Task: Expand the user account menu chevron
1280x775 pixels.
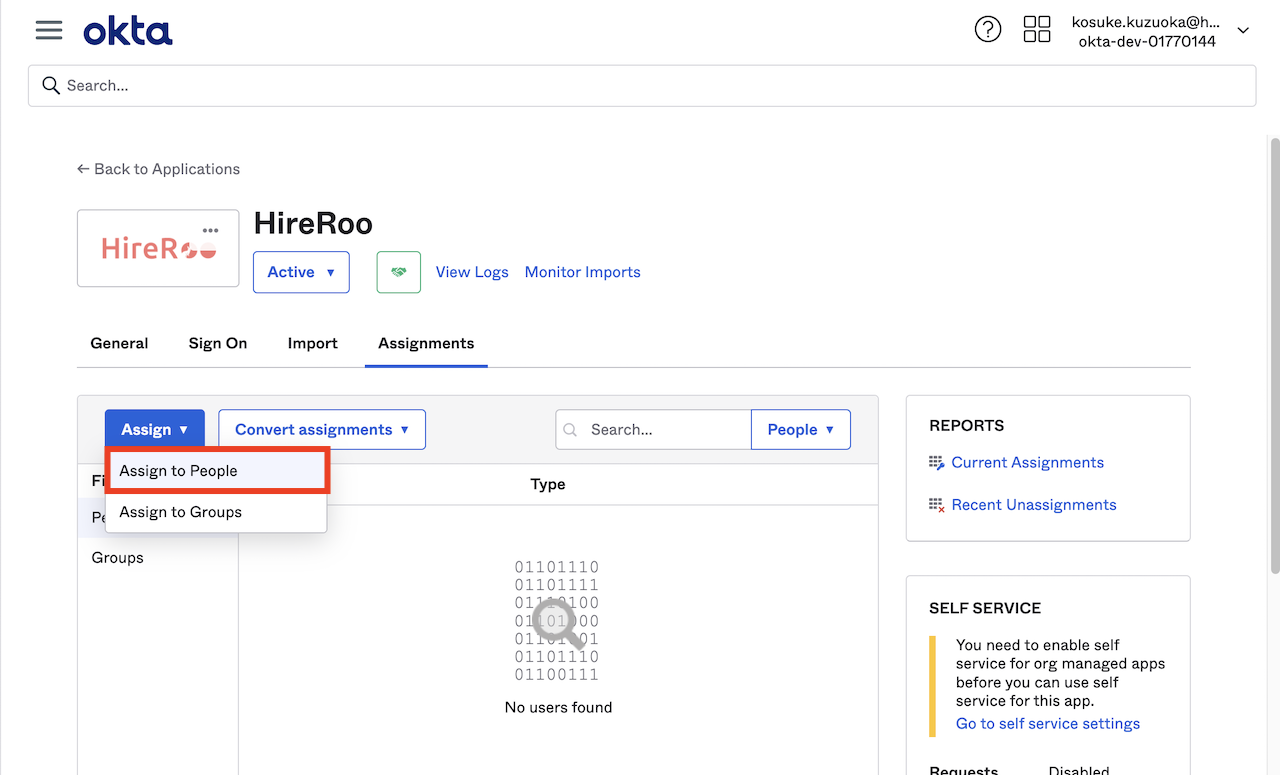Action: pyautogui.click(x=1243, y=31)
